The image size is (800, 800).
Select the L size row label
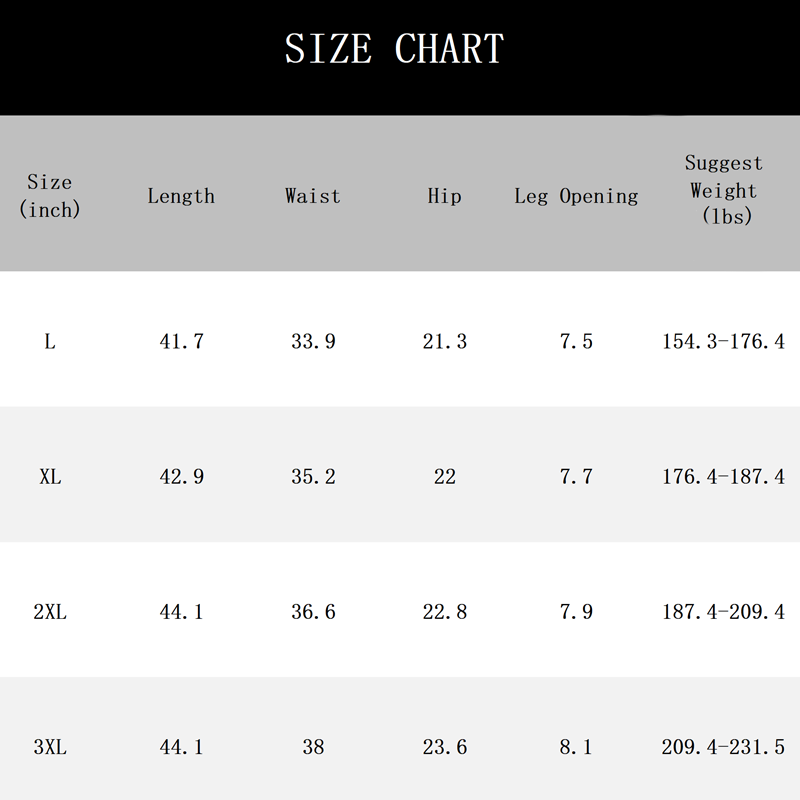coord(50,342)
